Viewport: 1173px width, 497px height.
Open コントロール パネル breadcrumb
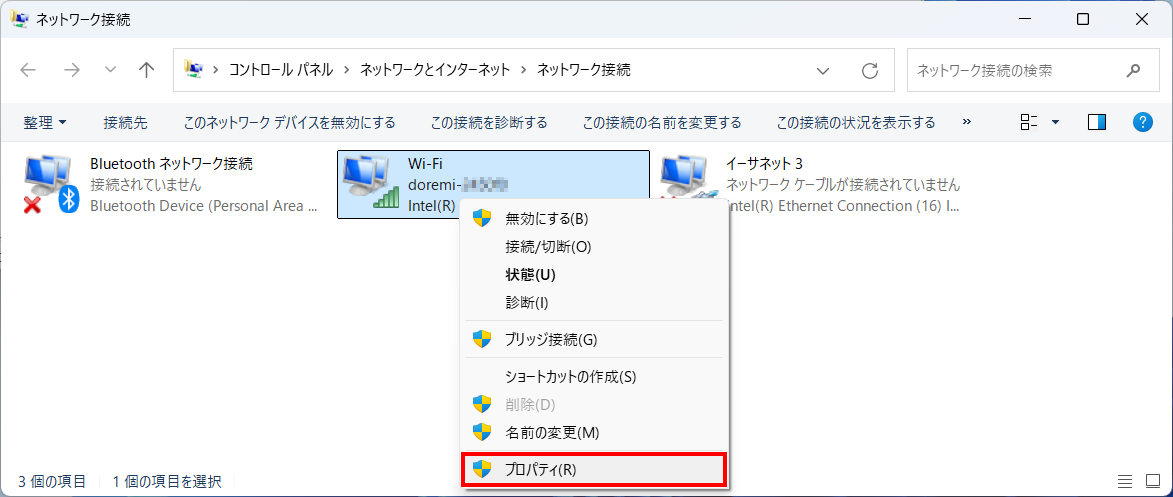pos(281,70)
